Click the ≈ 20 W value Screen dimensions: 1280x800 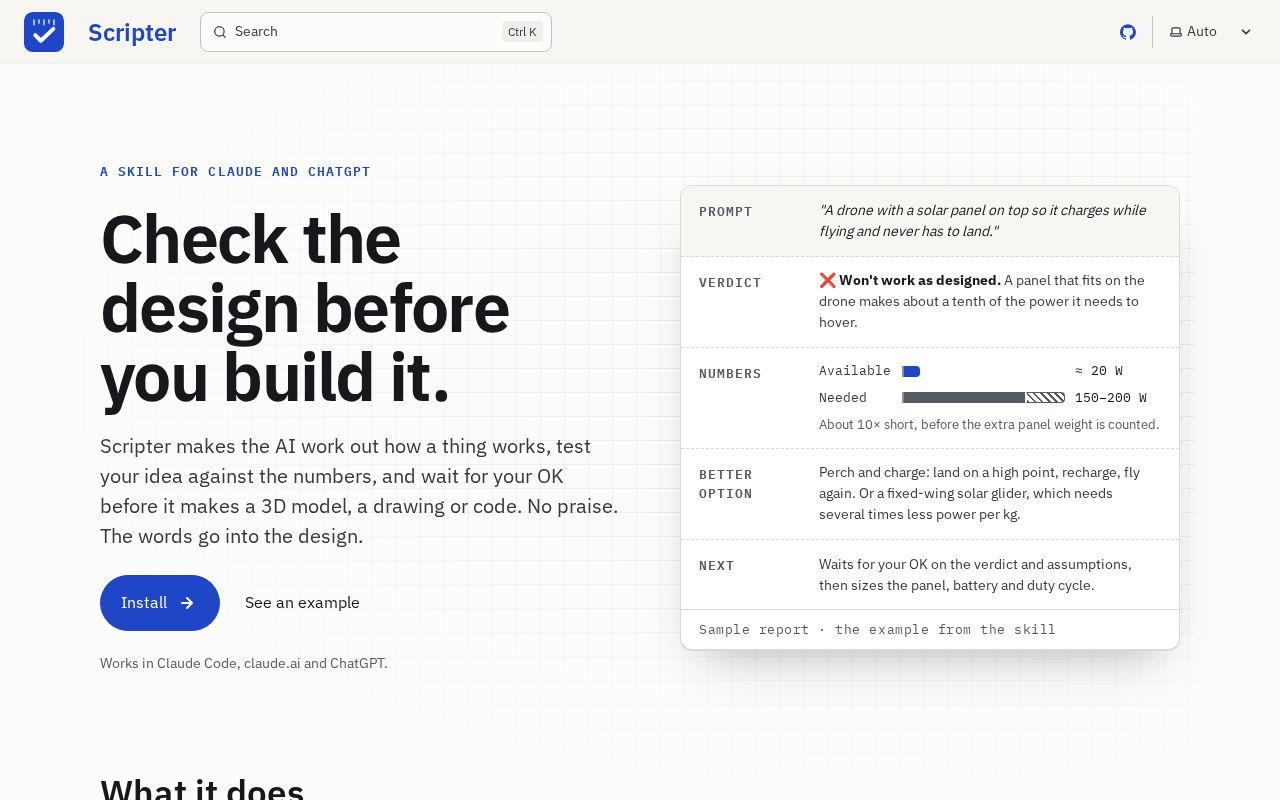click(x=1099, y=371)
